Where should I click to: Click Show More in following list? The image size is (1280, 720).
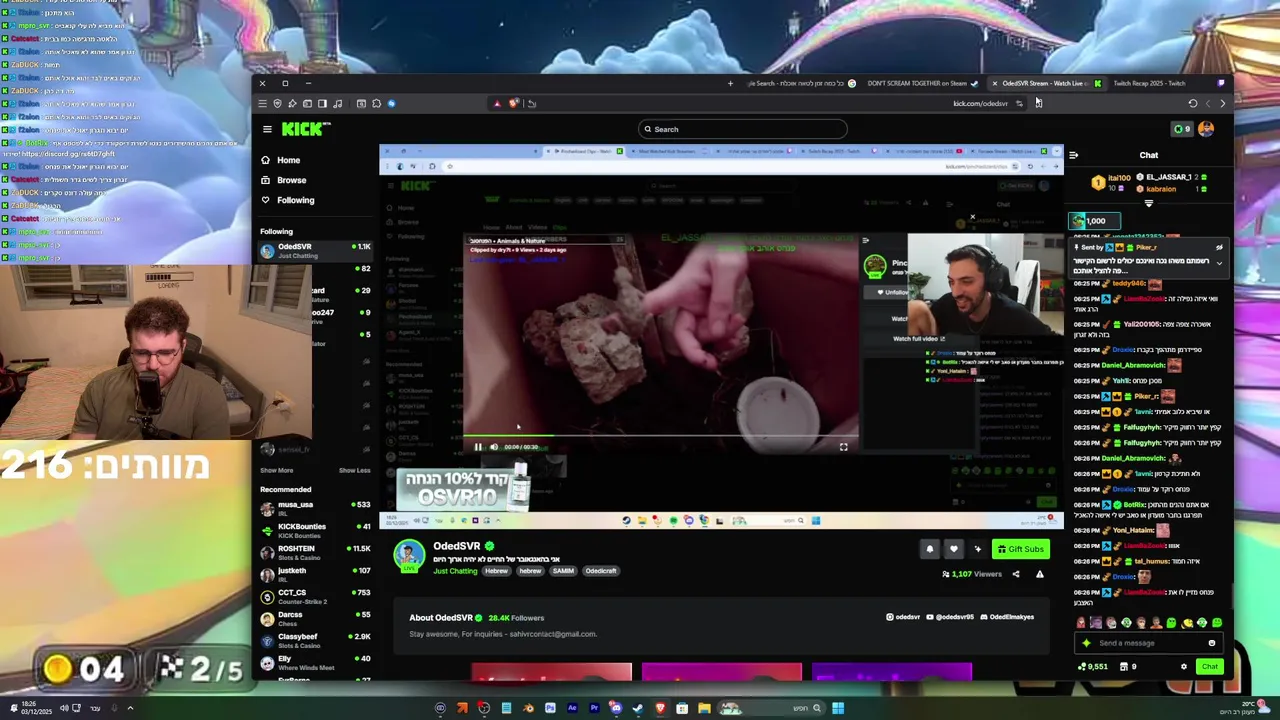click(277, 470)
